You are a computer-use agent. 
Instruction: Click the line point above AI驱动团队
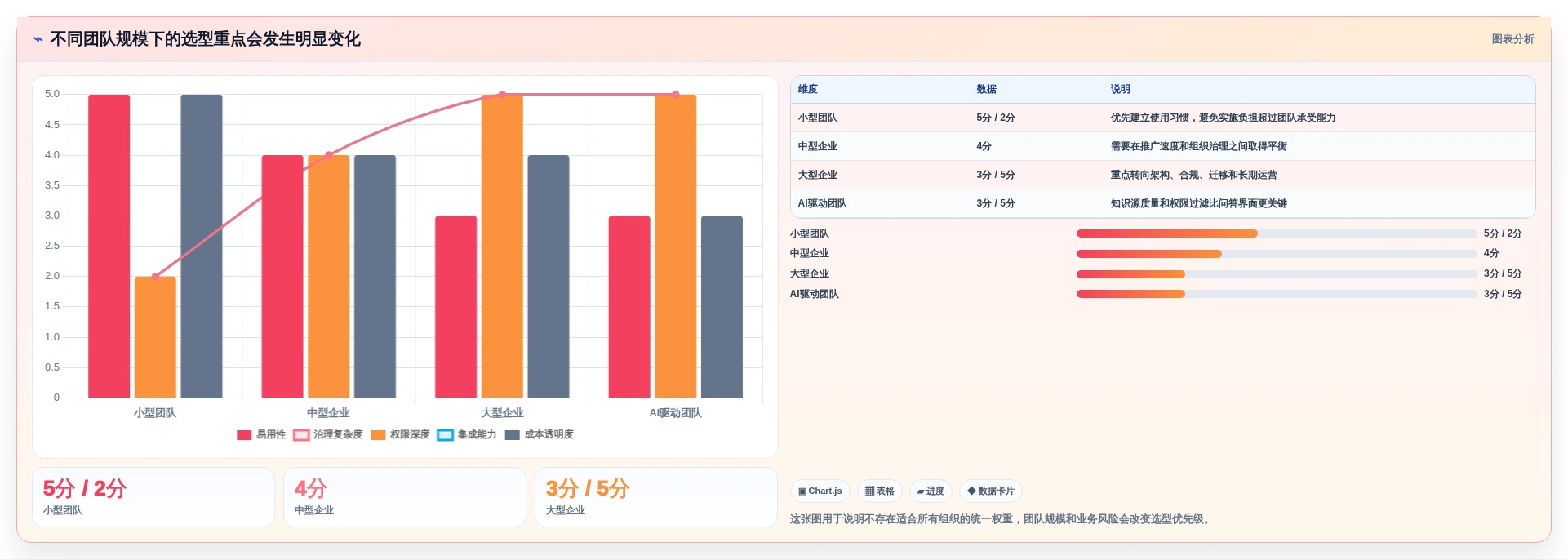(x=676, y=95)
